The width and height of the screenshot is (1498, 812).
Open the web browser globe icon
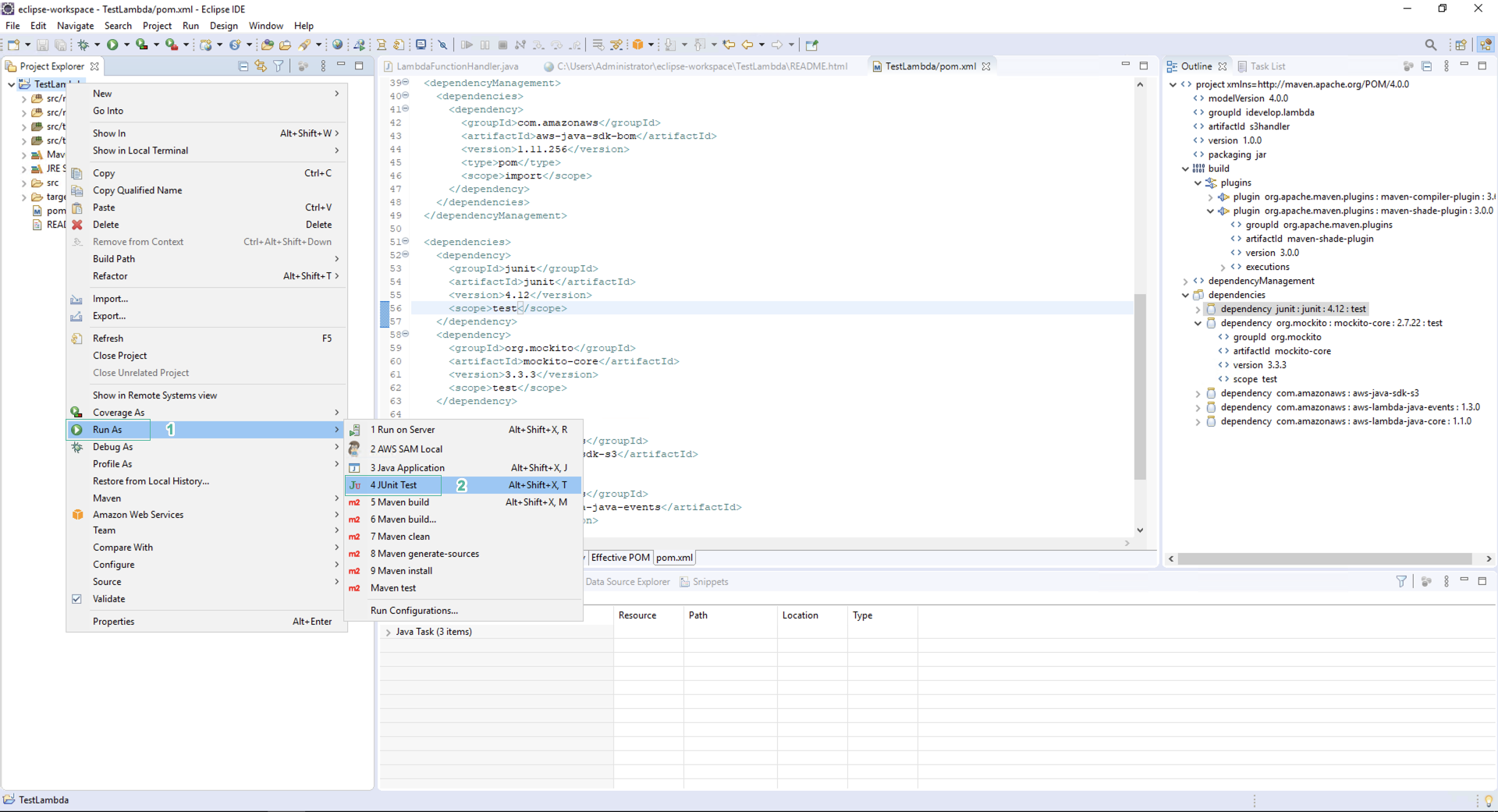338,45
